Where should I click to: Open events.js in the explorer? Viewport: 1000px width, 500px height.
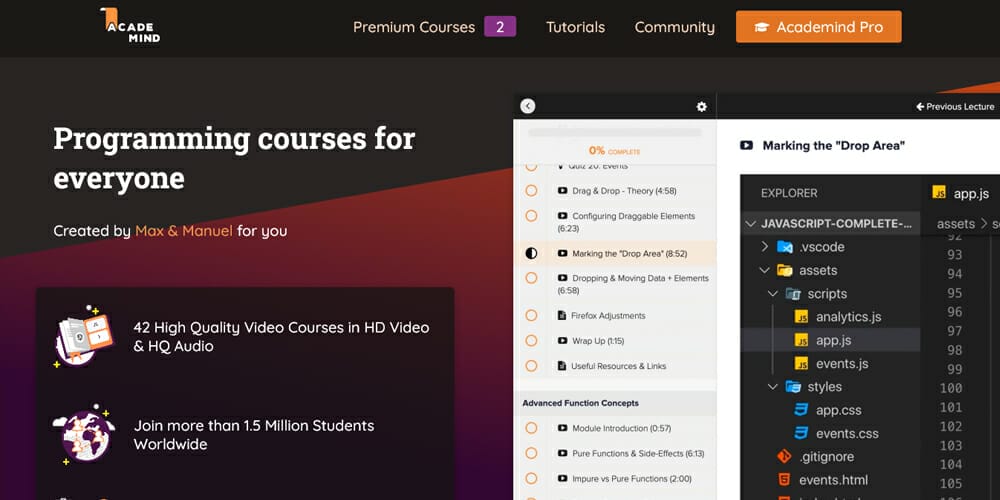[831, 364]
